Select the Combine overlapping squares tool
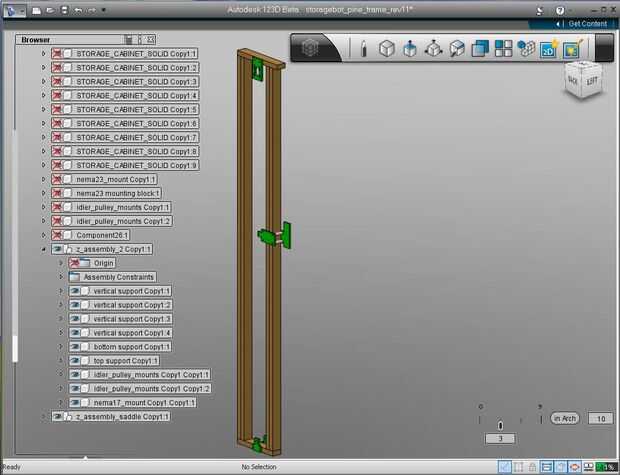The width and height of the screenshot is (620, 475). [x=480, y=49]
